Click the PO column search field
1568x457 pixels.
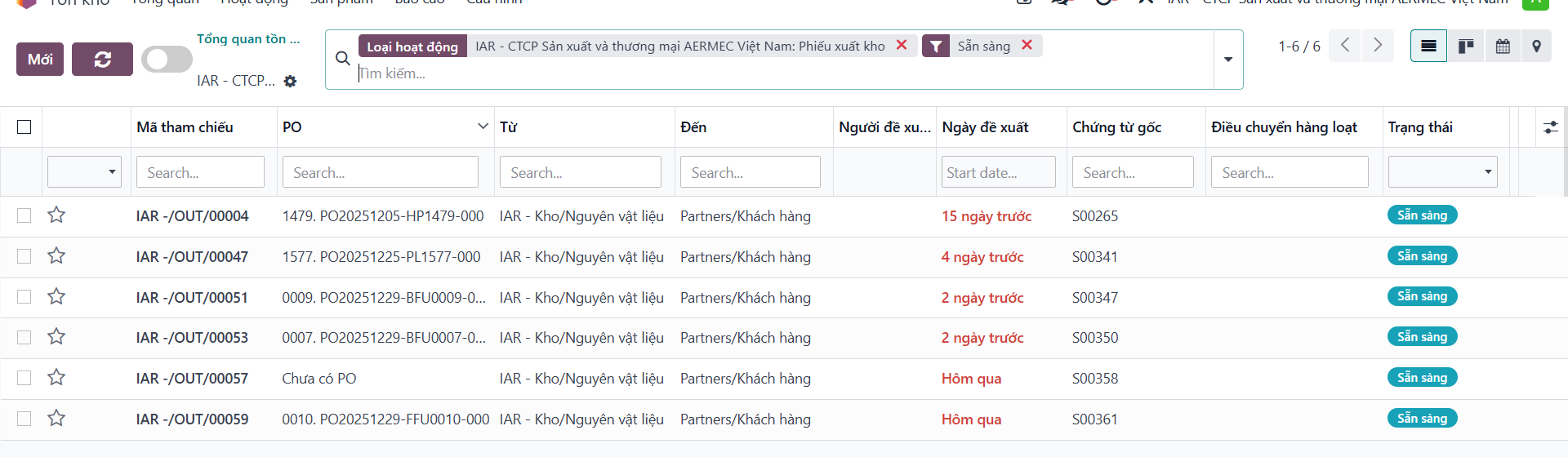pos(380,172)
